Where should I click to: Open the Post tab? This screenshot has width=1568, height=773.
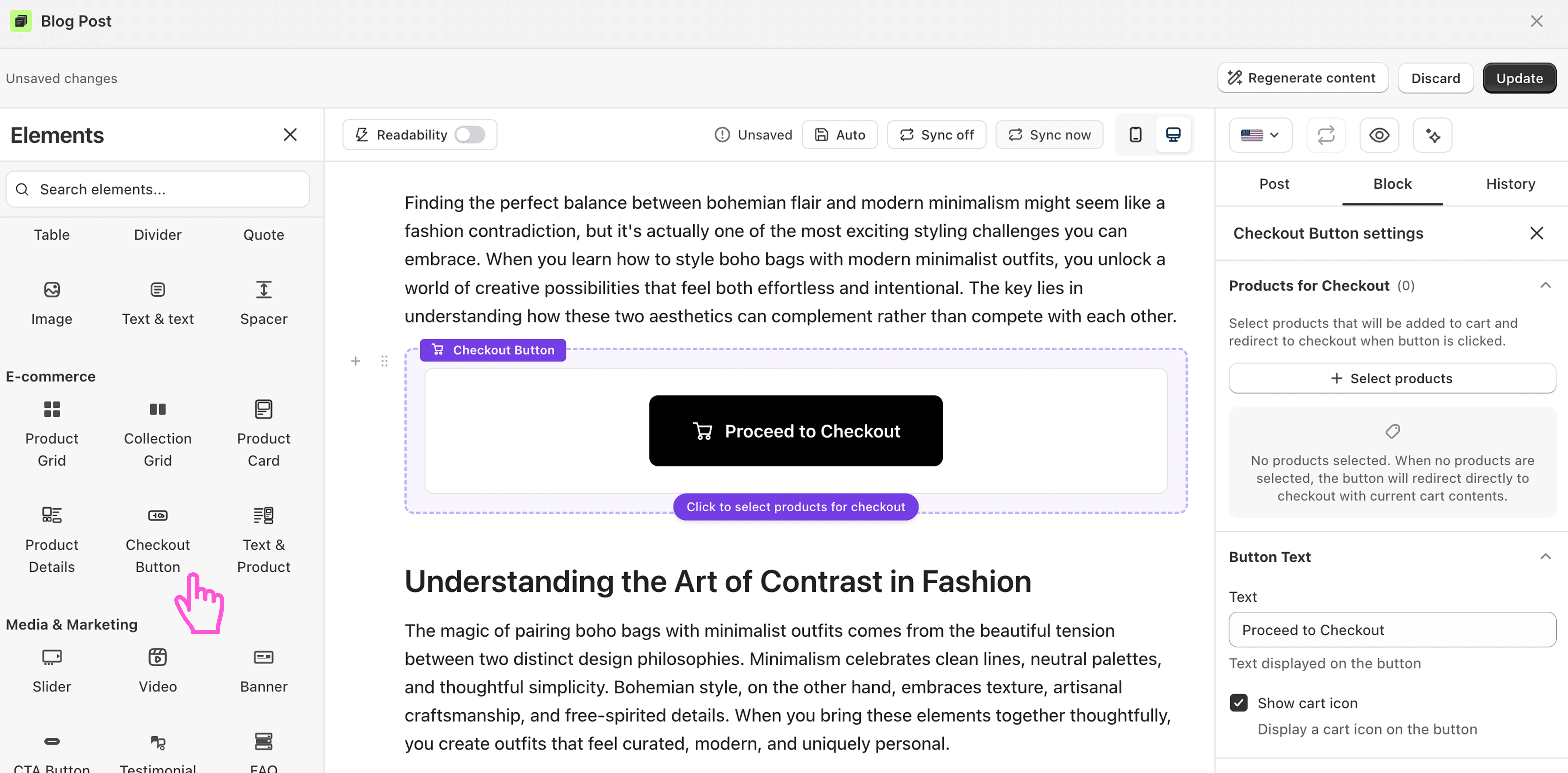(x=1274, y=184)
